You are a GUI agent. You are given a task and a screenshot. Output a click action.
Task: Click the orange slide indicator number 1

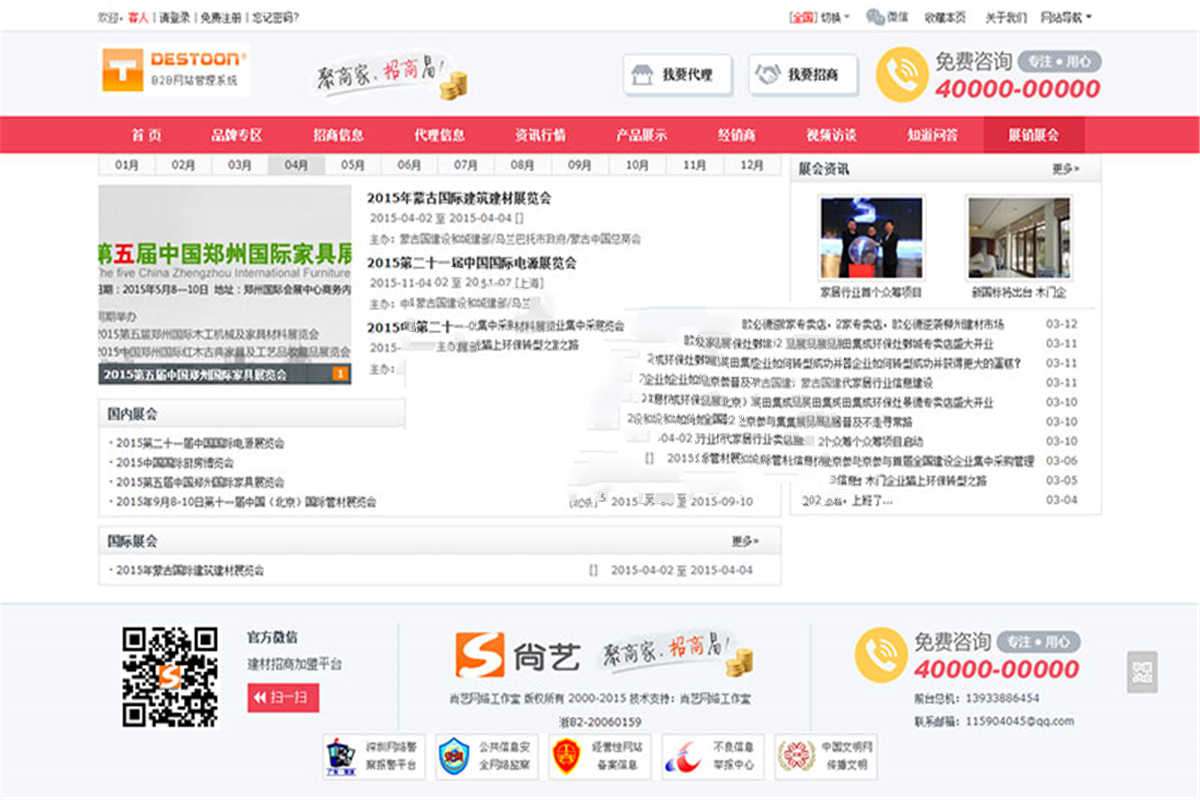click(x=340, y=374)
